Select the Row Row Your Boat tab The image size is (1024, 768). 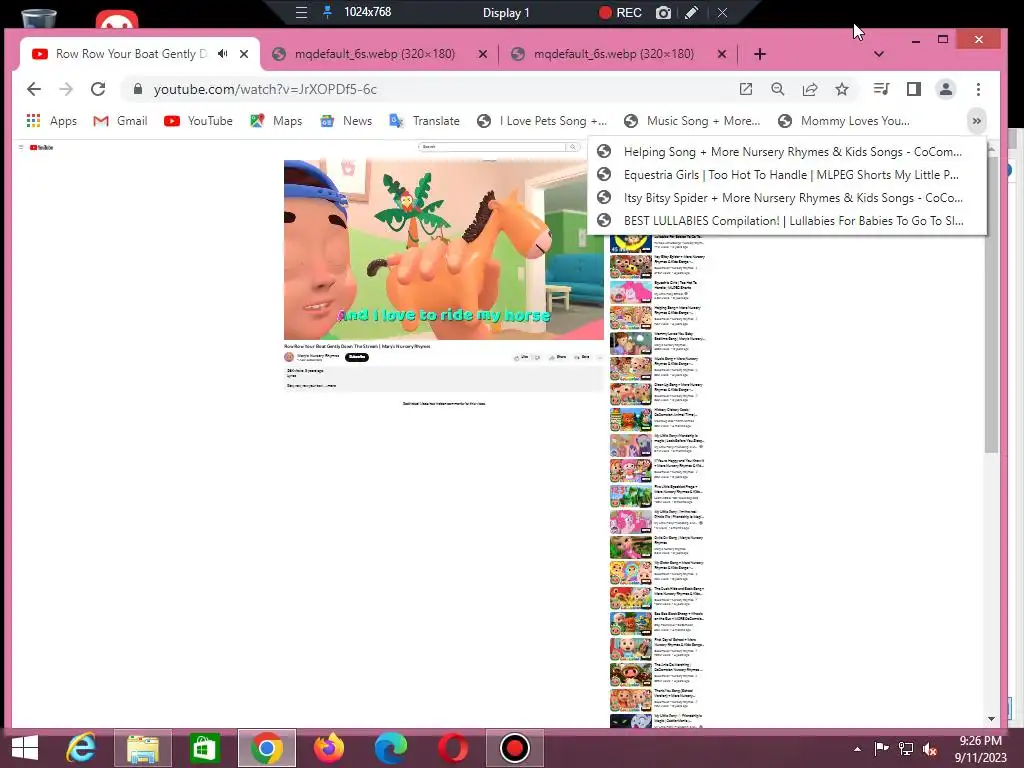[x=131, y=54]
